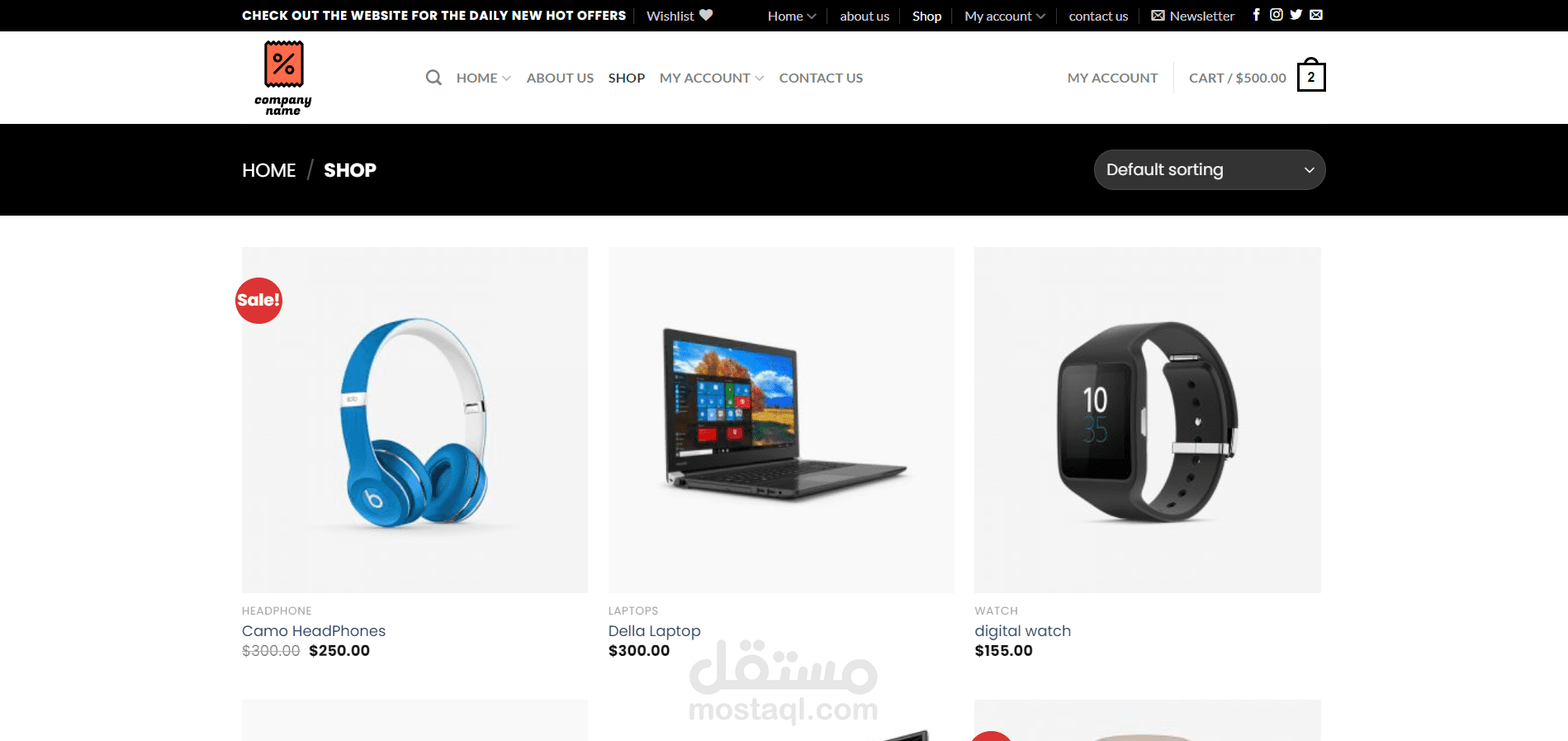Open the Della Laptop product image
The width and height of the screenshot is (1568, 741).
(x=781, y=420)
